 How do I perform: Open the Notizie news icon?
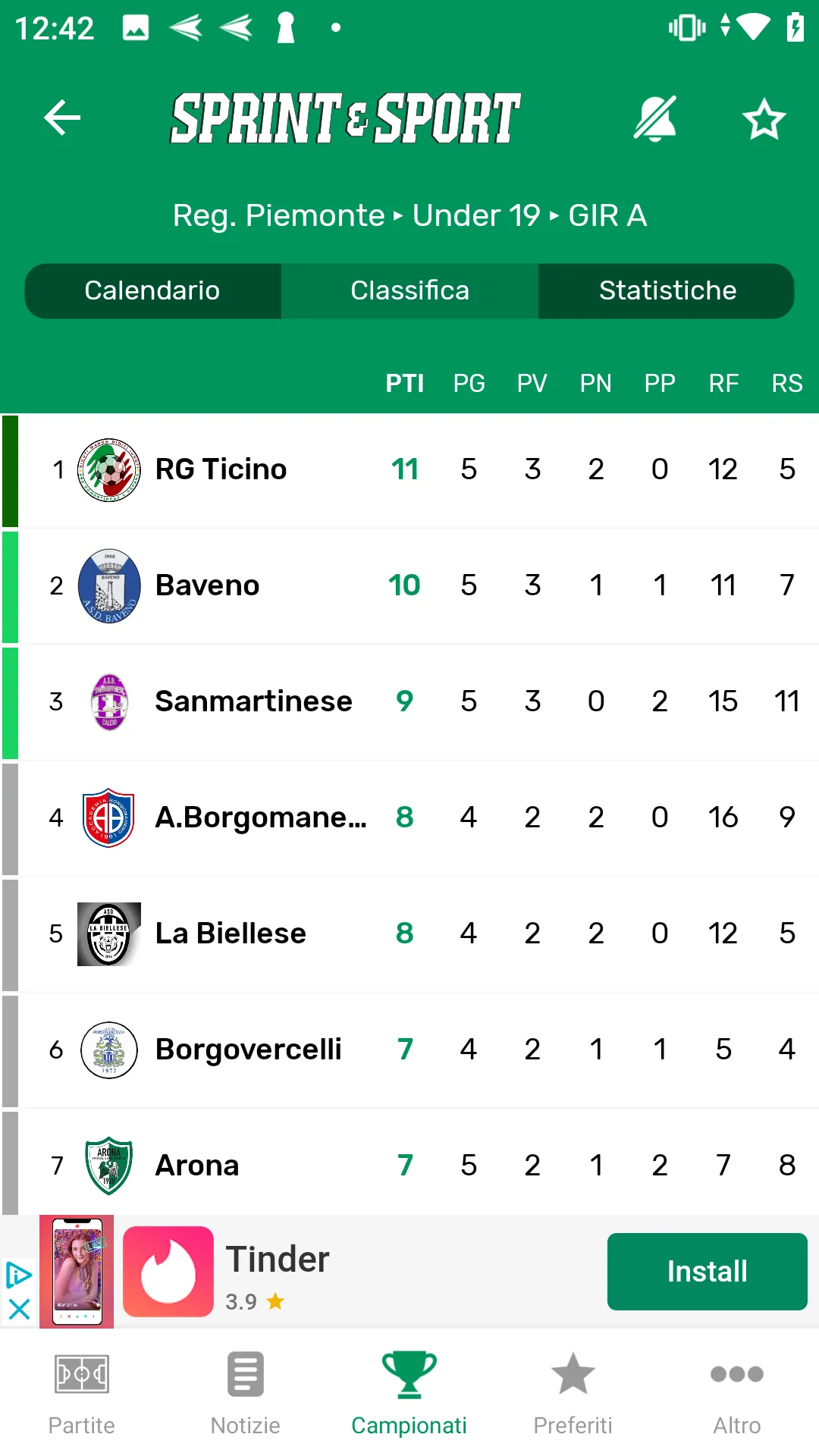coord(246,1374)
